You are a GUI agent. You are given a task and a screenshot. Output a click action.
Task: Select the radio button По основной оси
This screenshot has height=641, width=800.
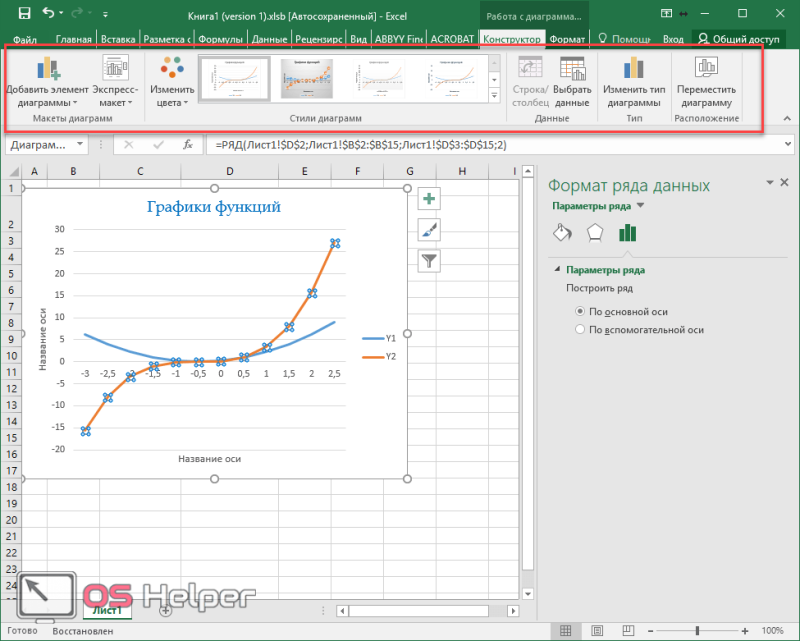(580, 311)
